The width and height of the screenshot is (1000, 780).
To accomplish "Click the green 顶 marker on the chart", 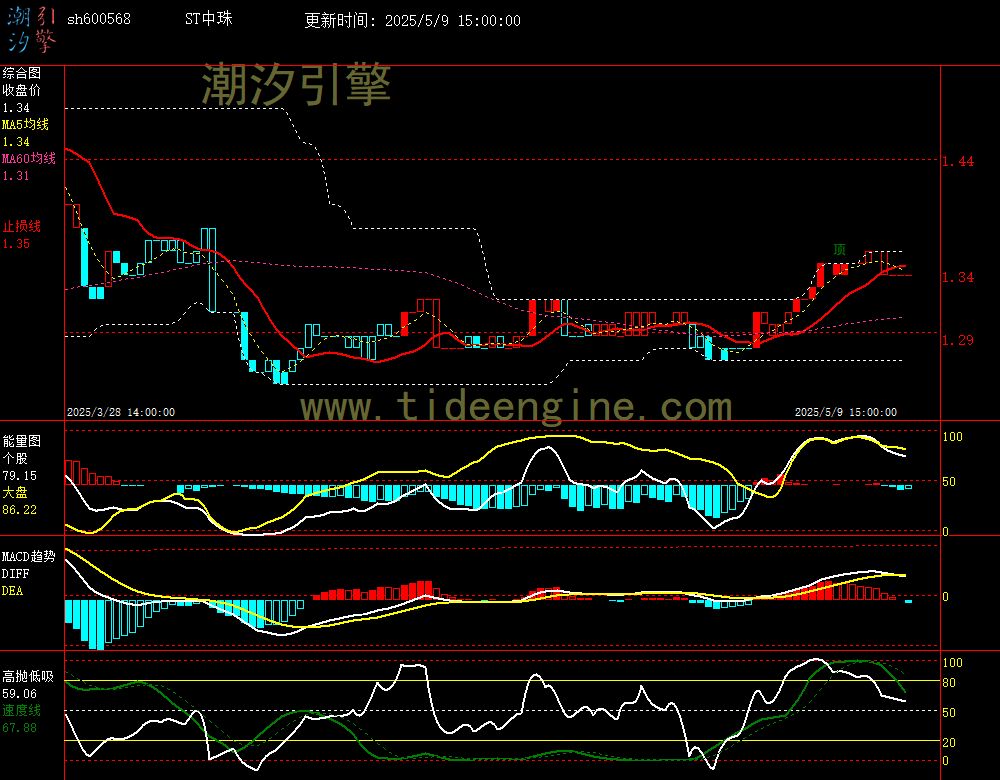I will pos(840,249).
